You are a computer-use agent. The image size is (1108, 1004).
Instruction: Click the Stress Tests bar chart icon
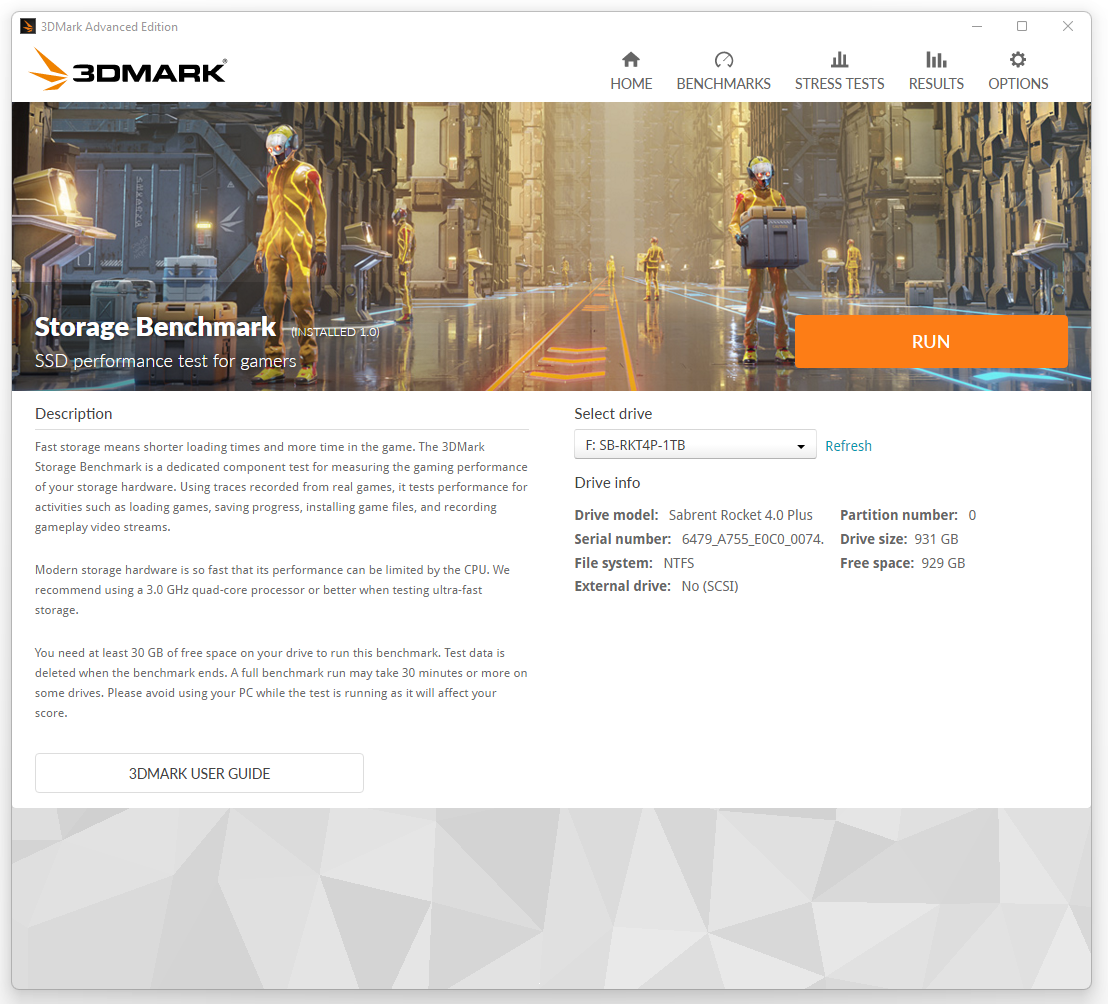pos(839,59)
